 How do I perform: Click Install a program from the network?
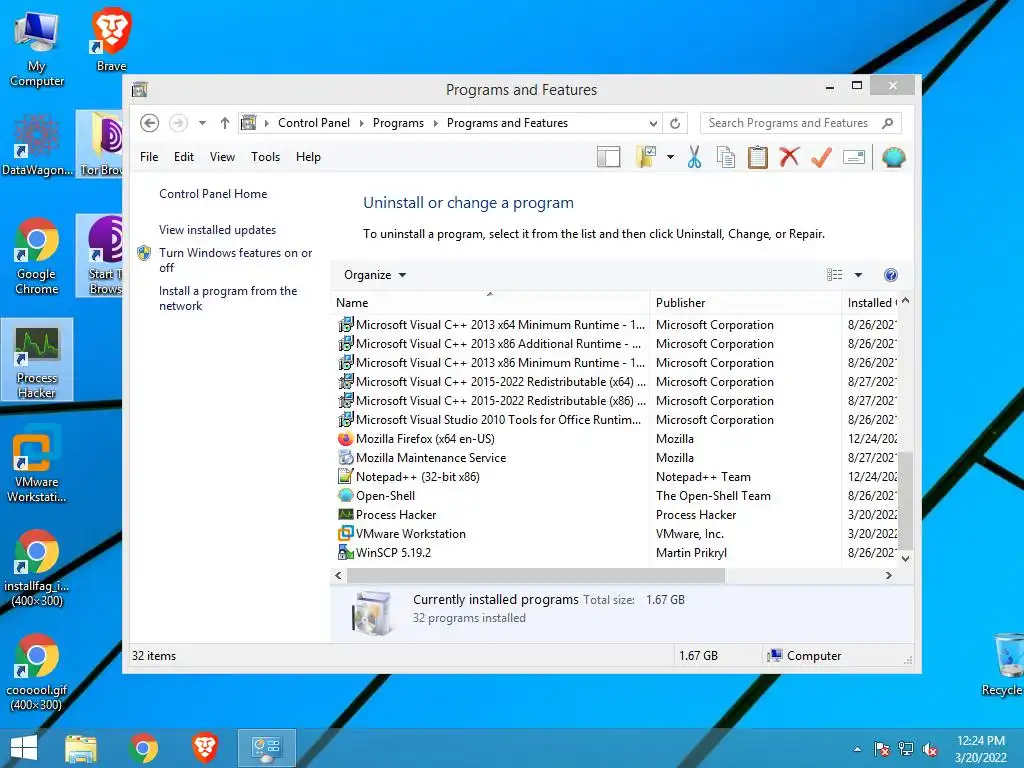(228, 298)
